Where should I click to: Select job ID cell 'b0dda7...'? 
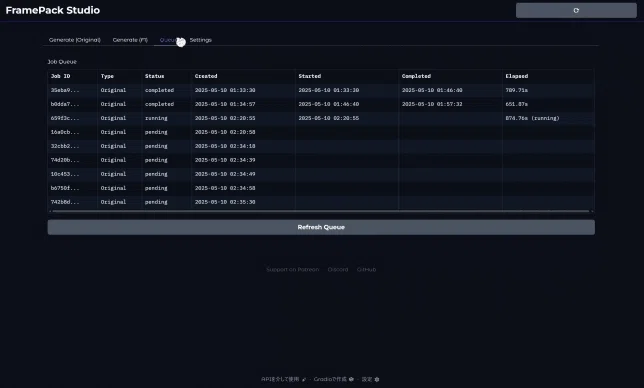pos(73,104)
